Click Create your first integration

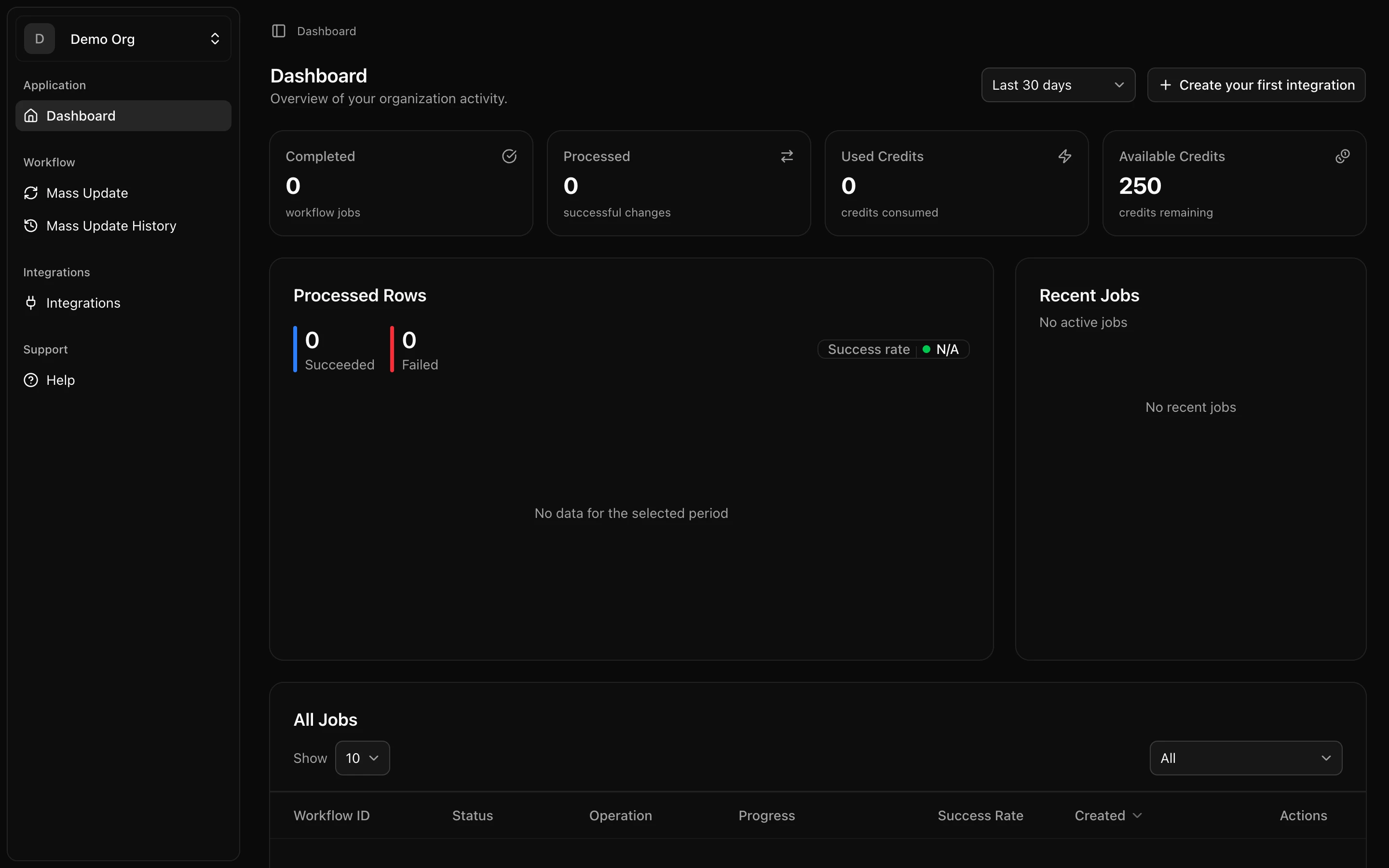click(1256, 84)
